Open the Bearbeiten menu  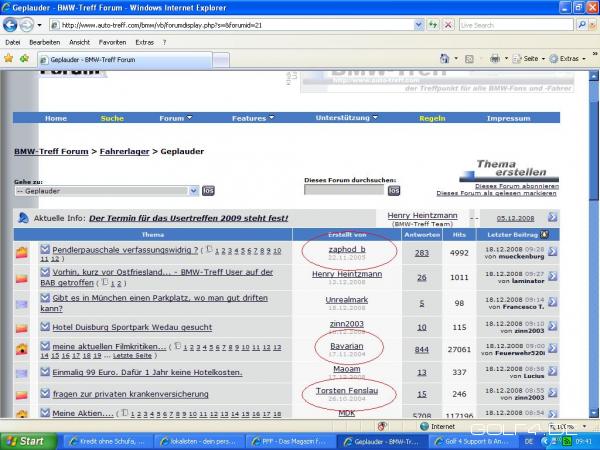click(x=45, y=42)
